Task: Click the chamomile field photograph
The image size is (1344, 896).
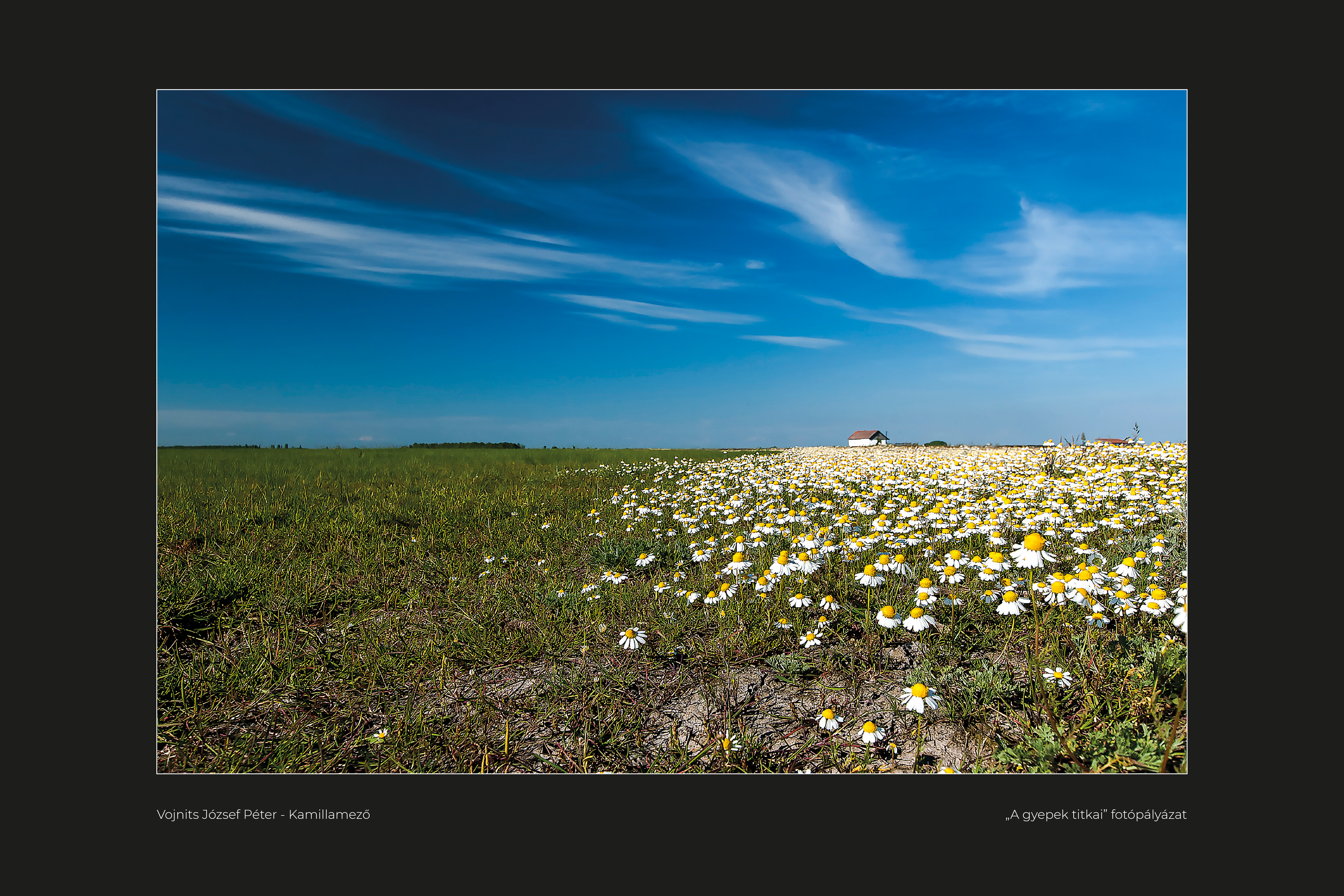Action: click(x=672, y=431)
